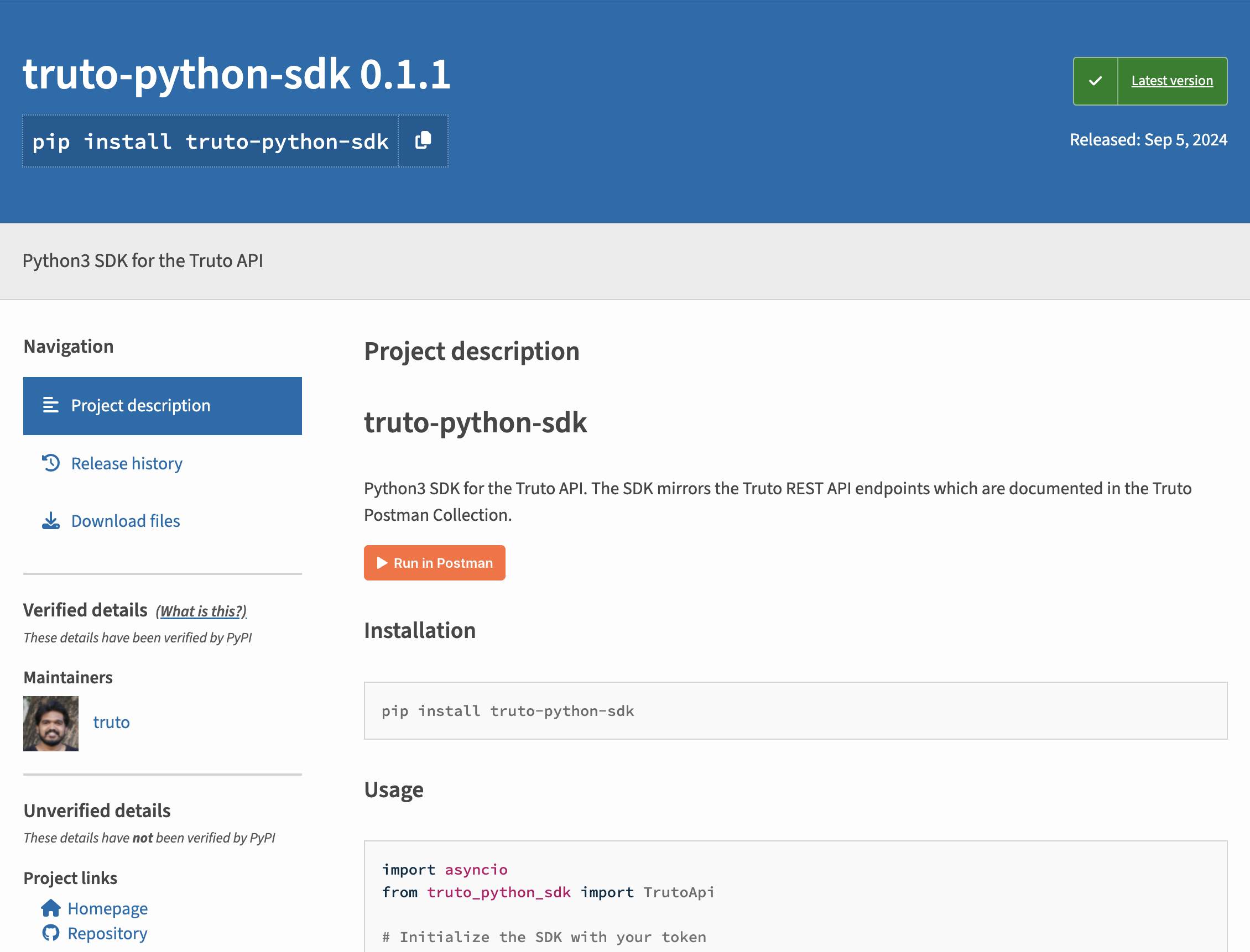Viewport: 1250px width, 952px height.
Task: Click the Release history clock icon
Action: click(x=50, y=463)
